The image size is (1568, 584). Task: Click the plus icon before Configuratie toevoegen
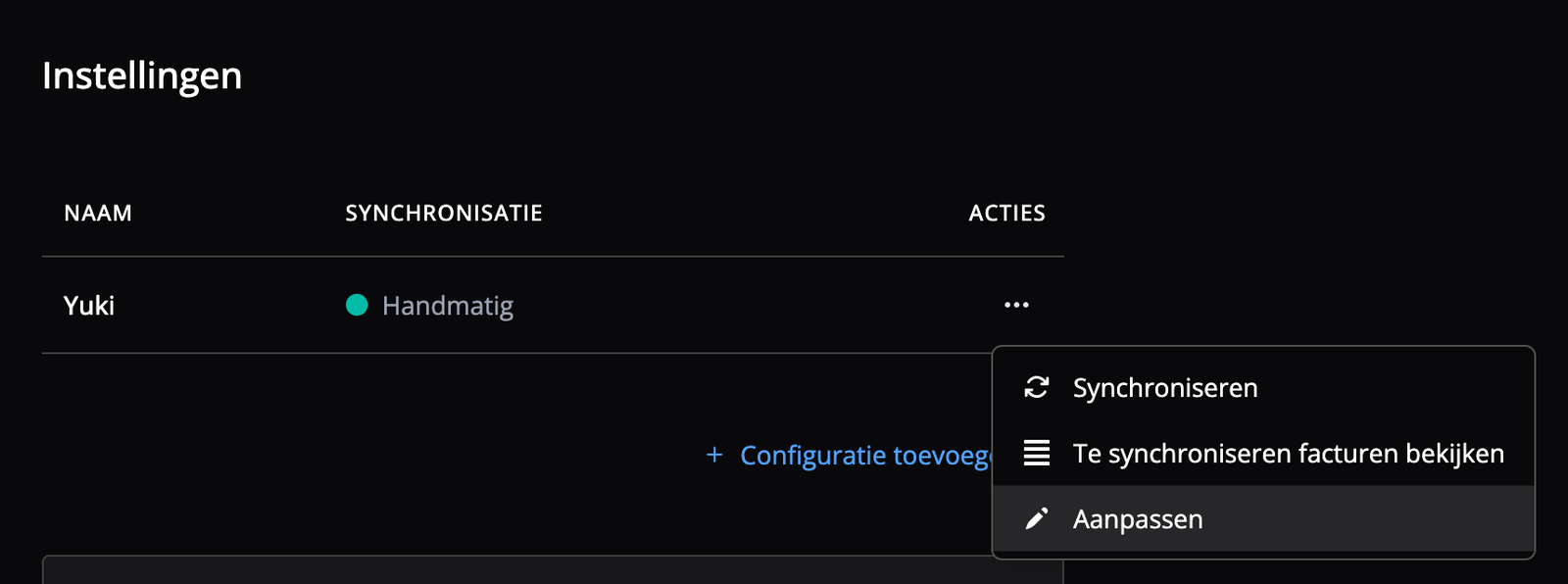coord(712,455)
